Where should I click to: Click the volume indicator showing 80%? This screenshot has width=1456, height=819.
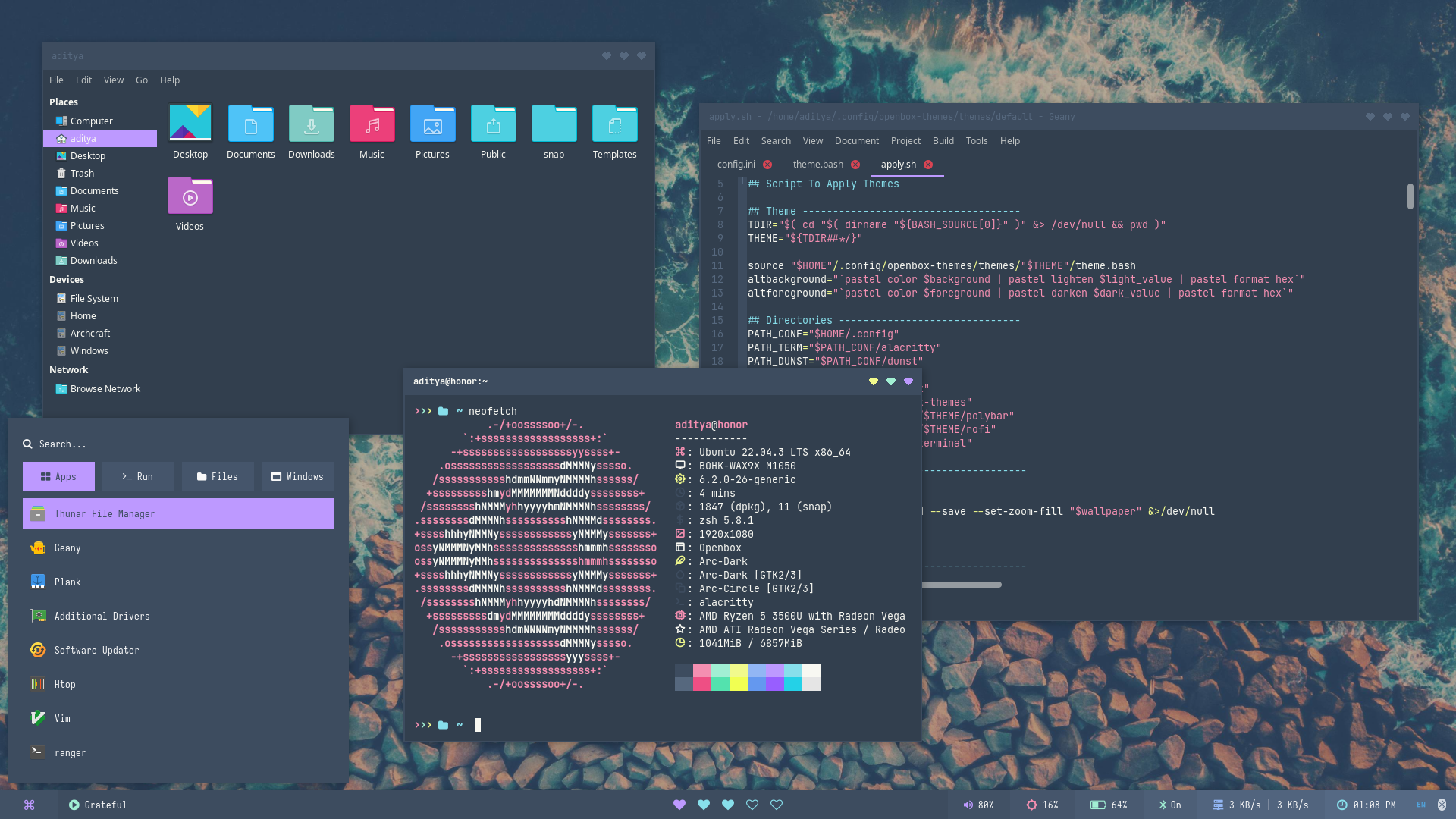pyautogui.click(x=978, y=805)
